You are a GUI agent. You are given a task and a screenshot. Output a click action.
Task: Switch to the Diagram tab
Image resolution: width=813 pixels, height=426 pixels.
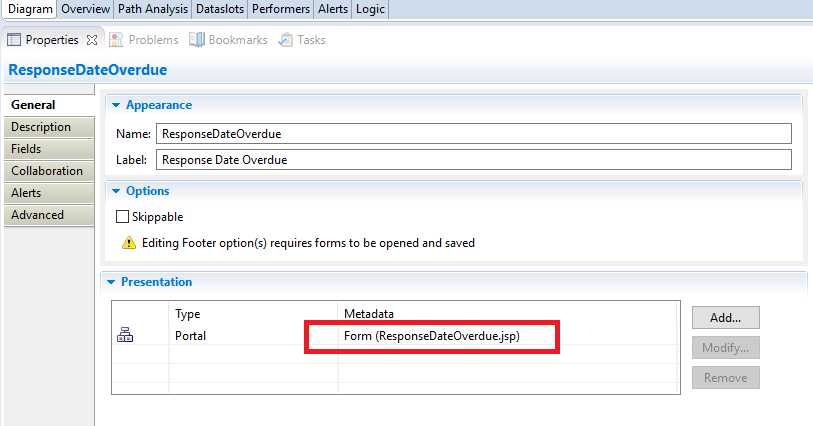point(30,9)
